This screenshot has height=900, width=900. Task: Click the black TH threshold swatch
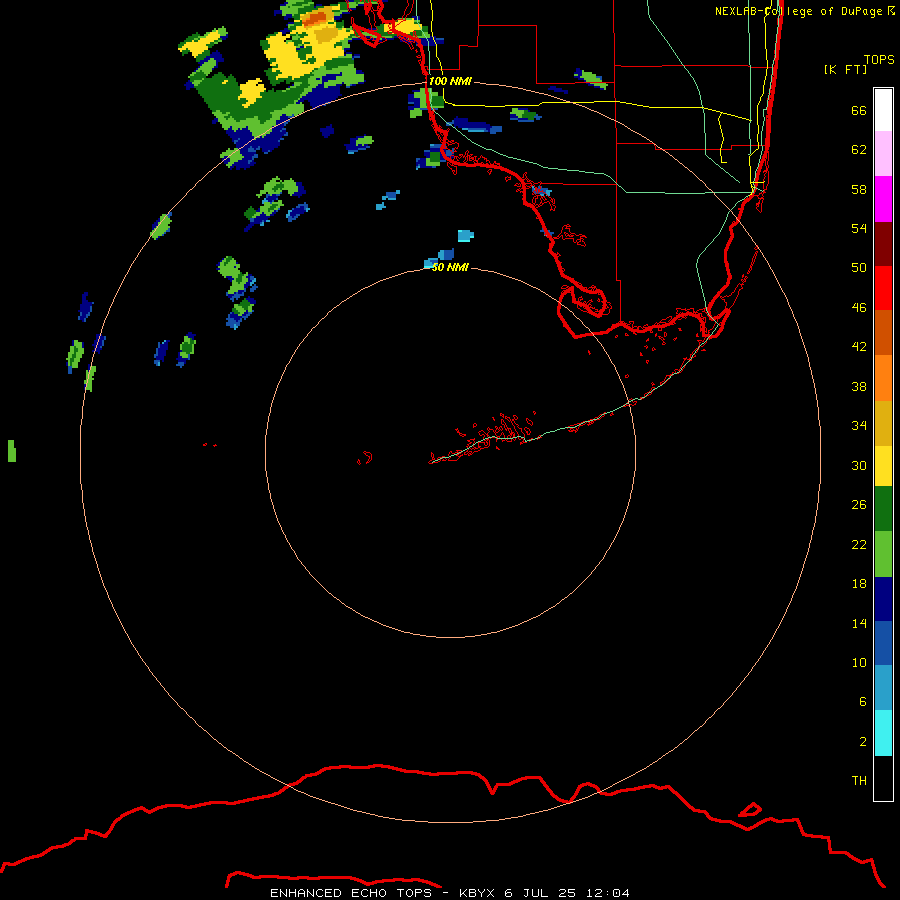click(x=883, y=778)
